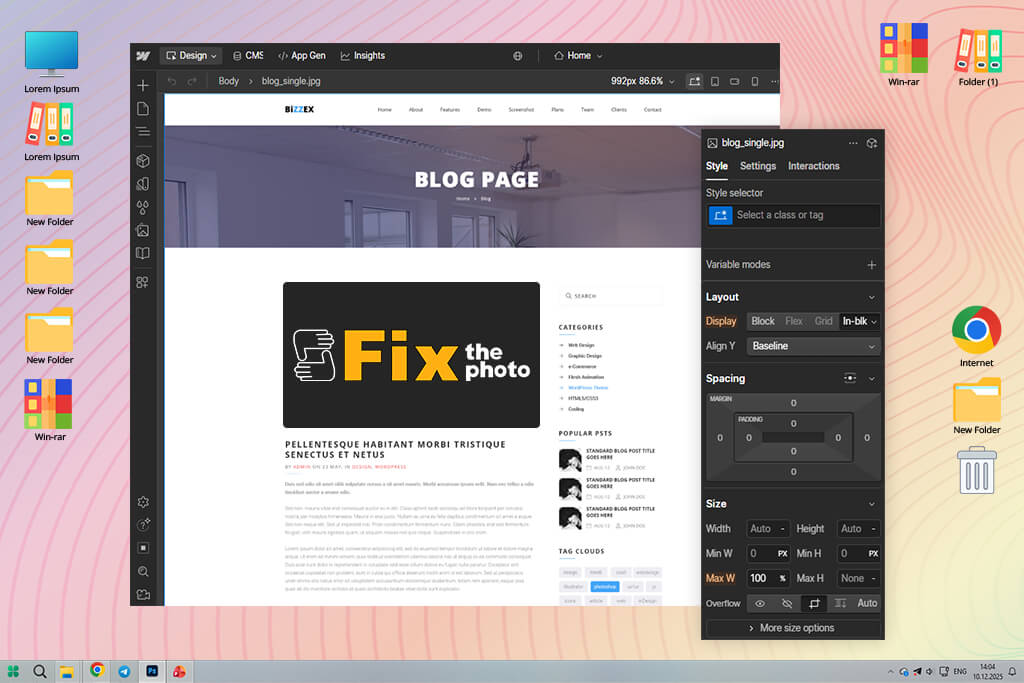Open the book icon in left sidebar
This screenshot has width=1024, height=683.
pyautogui.click(x=143, y=253)
